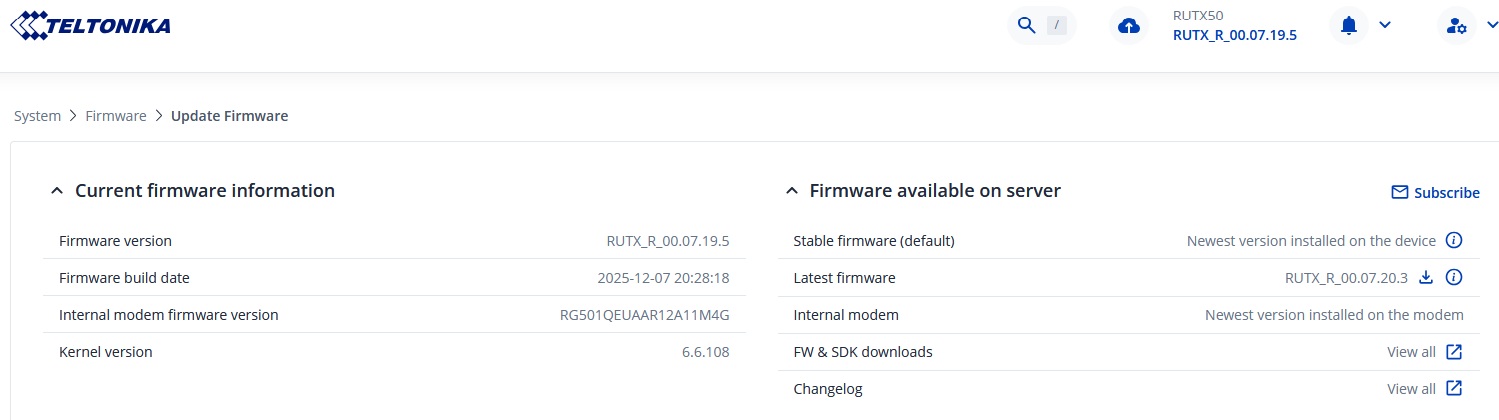Expand notifications dropdown chevron
Image resolution: width=1499 pixels, height=420 pixels.
(1385, 26)
